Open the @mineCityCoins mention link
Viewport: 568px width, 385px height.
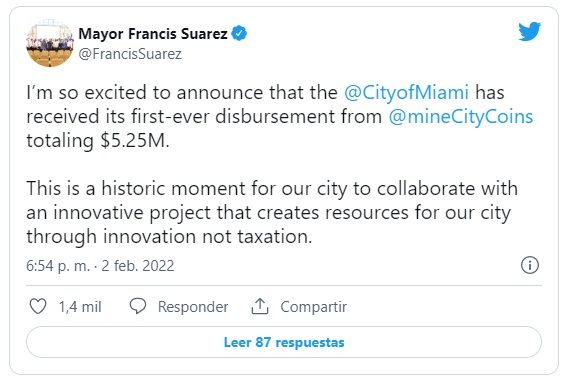(461, 117)
